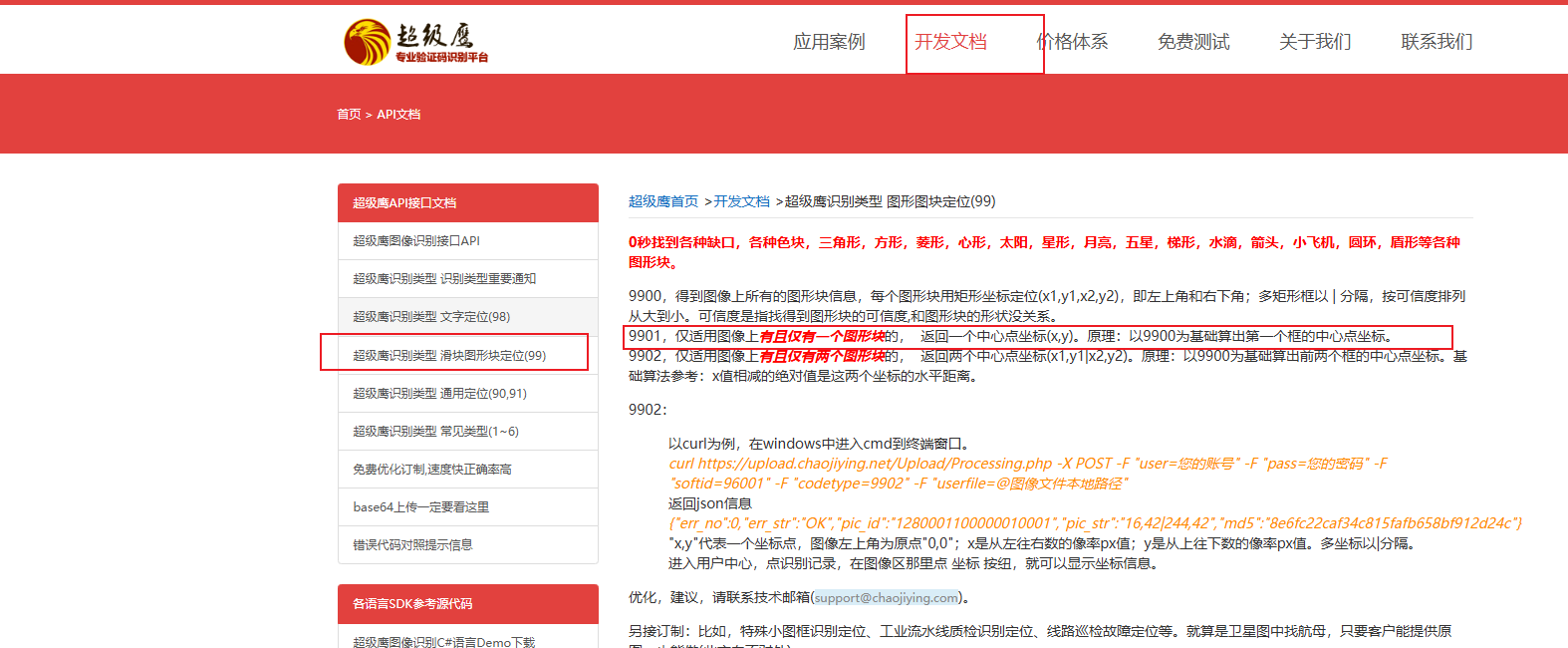Click the support@chaojiying.com email link

[x=887, y=598]
